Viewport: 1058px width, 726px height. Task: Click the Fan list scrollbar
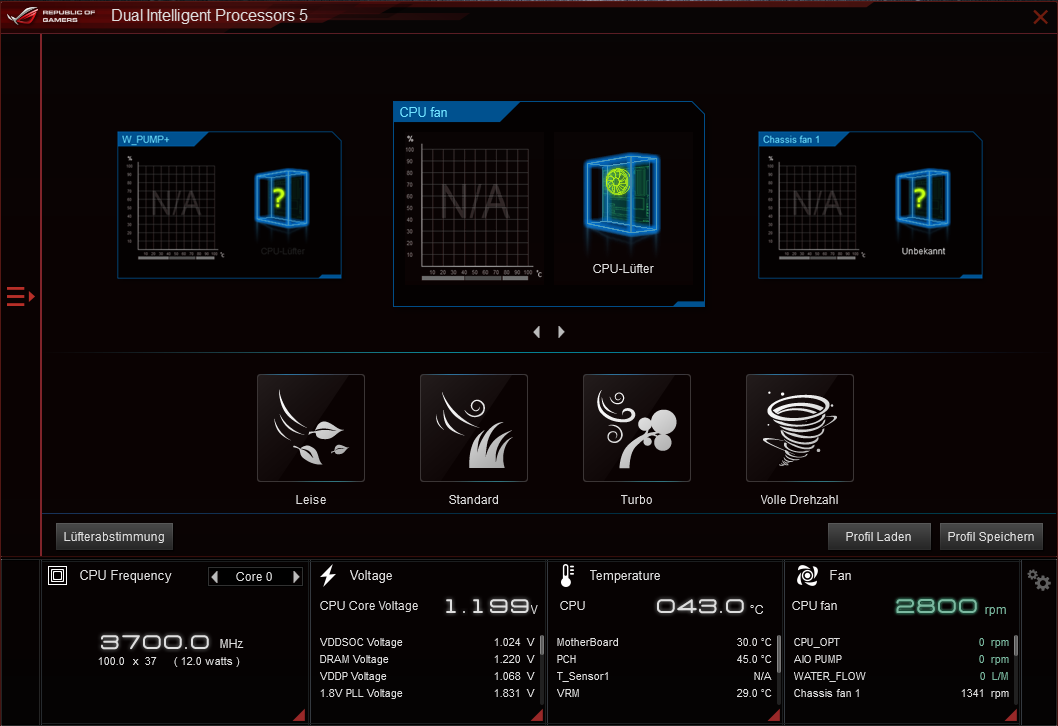tap(1015, 645)
